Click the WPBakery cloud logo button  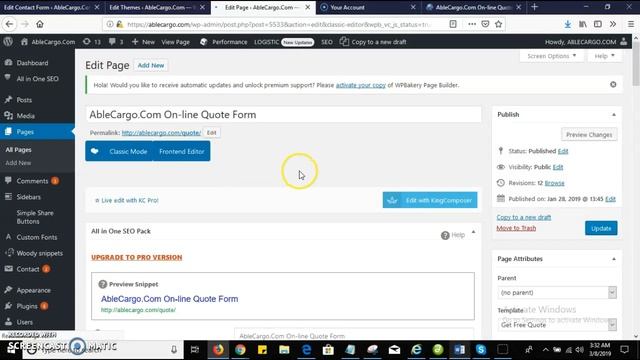pyautogui.click(x=95, y=151)
